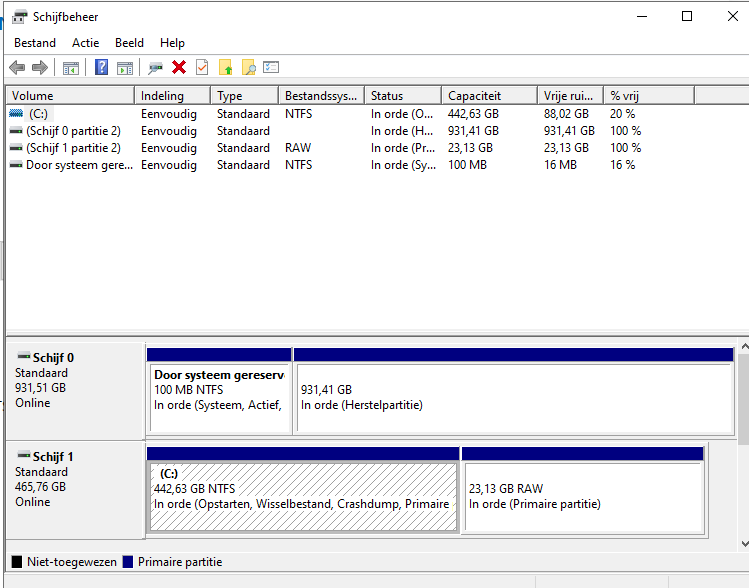Screen dimensions: 749x588
Task: Sort by the Vrije rui... column header
Action: coord(571,96)
